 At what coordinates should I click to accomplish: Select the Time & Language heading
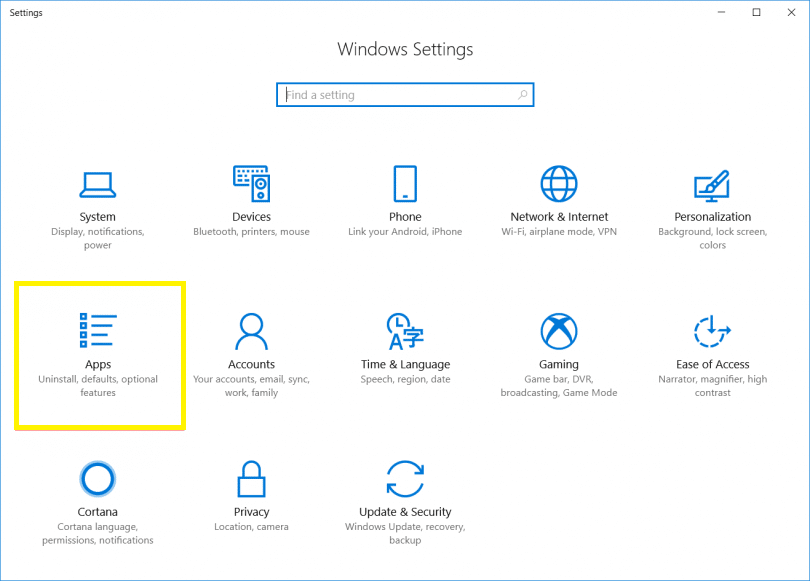(x=405, y=365)
